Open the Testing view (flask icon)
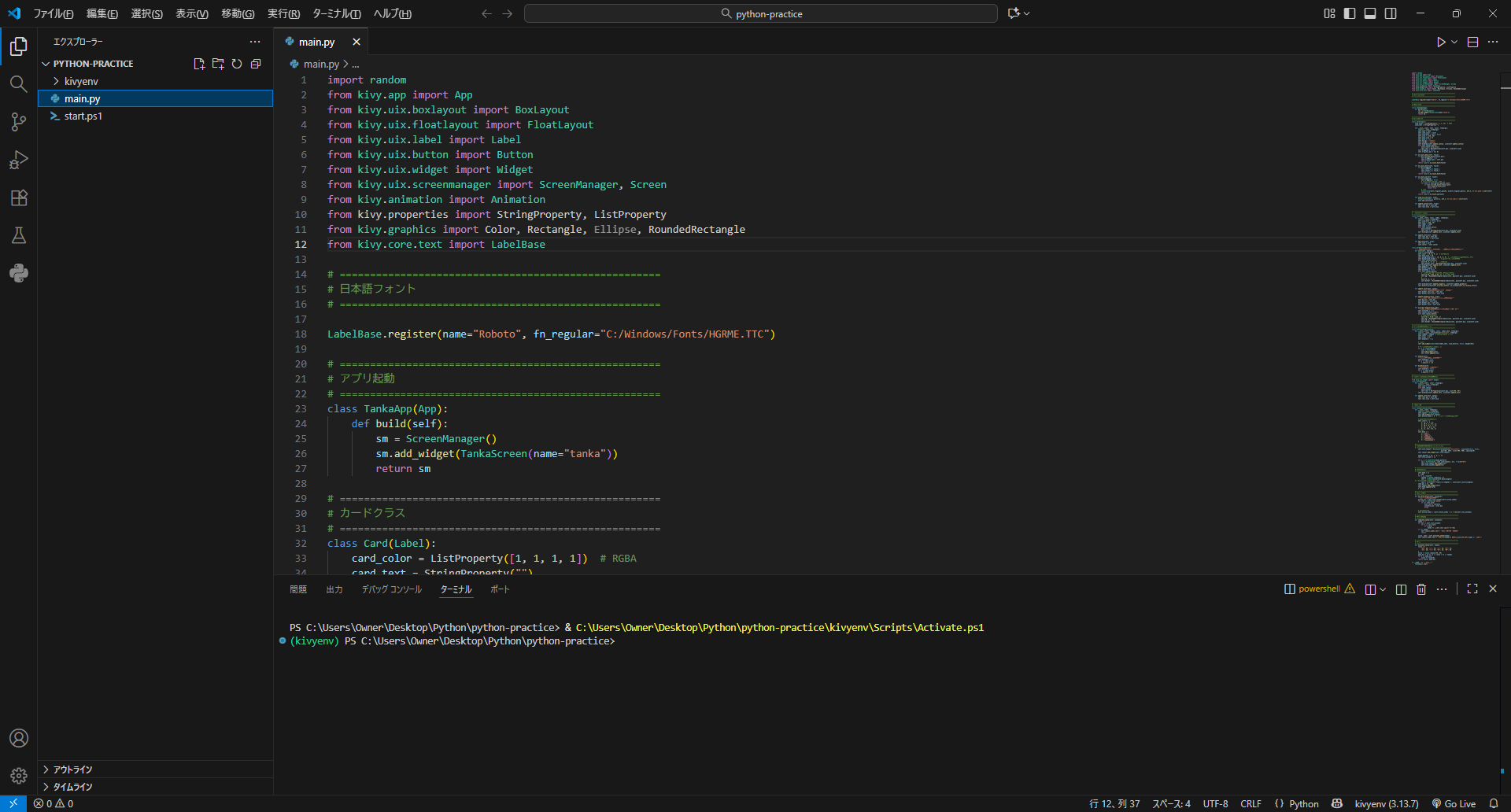Screen dimensions: 1511x812 (19, 235)
